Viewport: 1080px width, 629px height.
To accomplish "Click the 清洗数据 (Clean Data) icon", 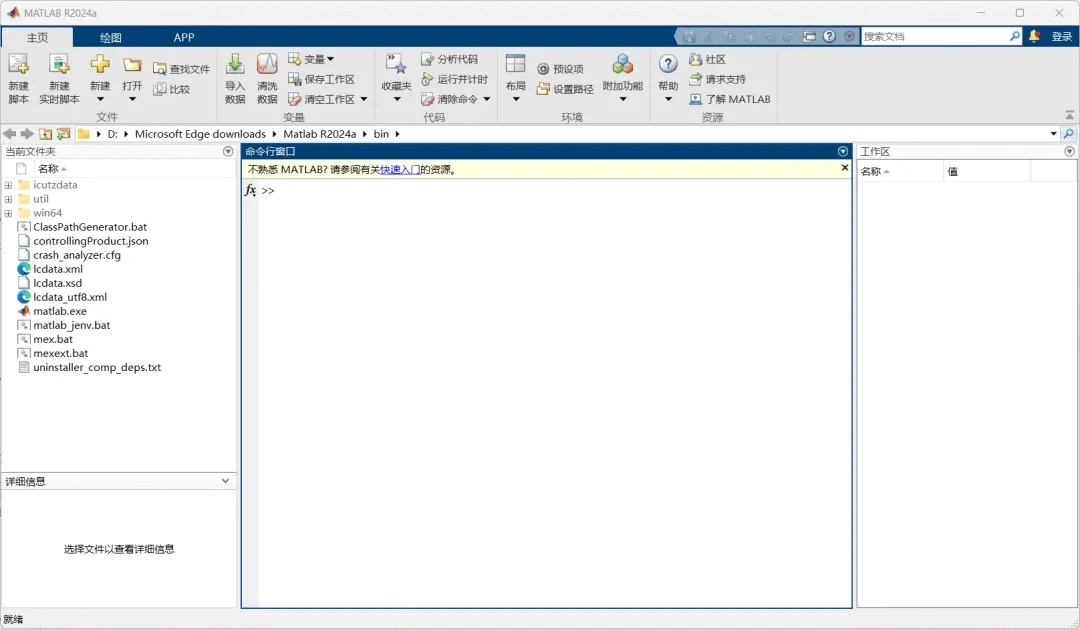I will [267, 65].
